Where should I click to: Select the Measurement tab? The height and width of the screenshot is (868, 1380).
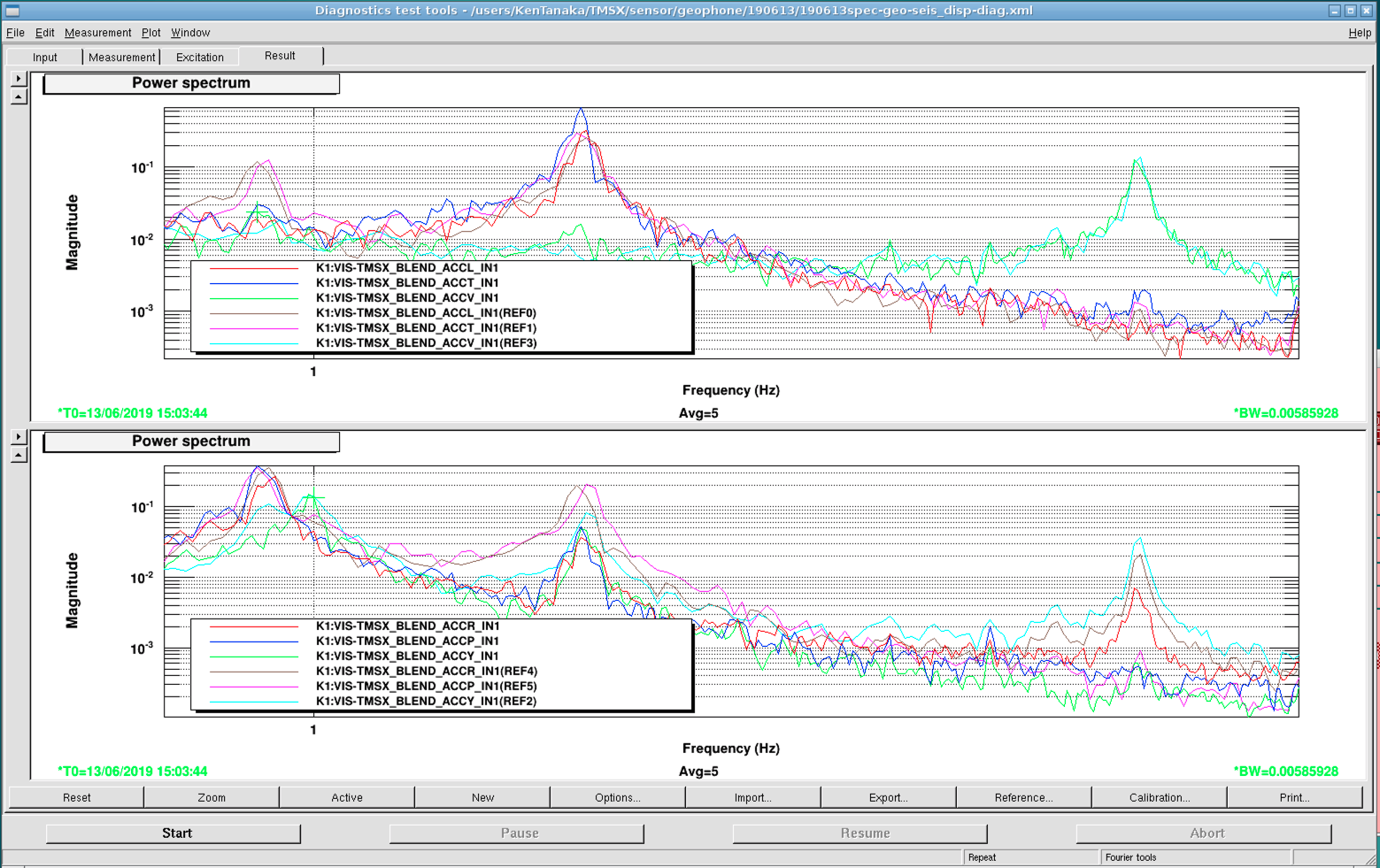(x=121, y=58)
